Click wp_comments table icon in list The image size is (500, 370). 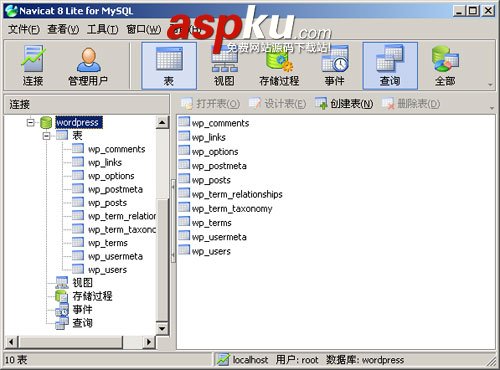click(184, 122)
